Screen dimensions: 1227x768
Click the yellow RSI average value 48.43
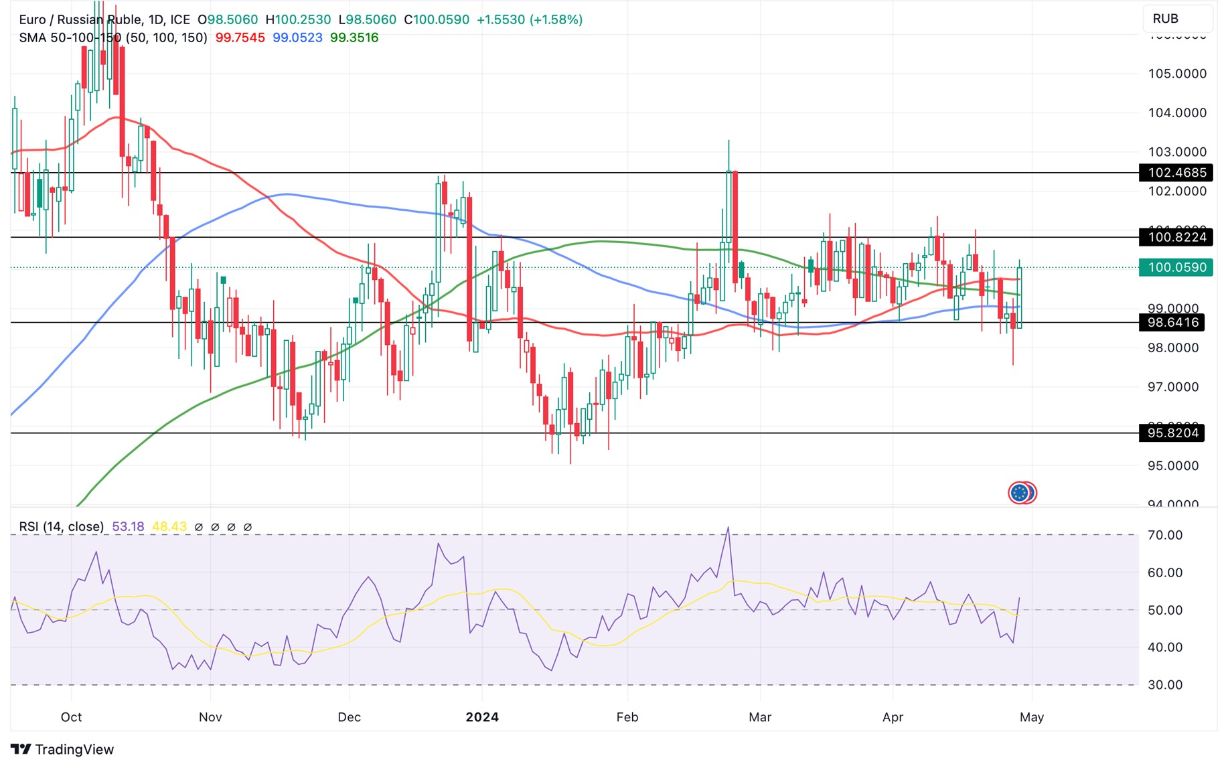(167, 526)
